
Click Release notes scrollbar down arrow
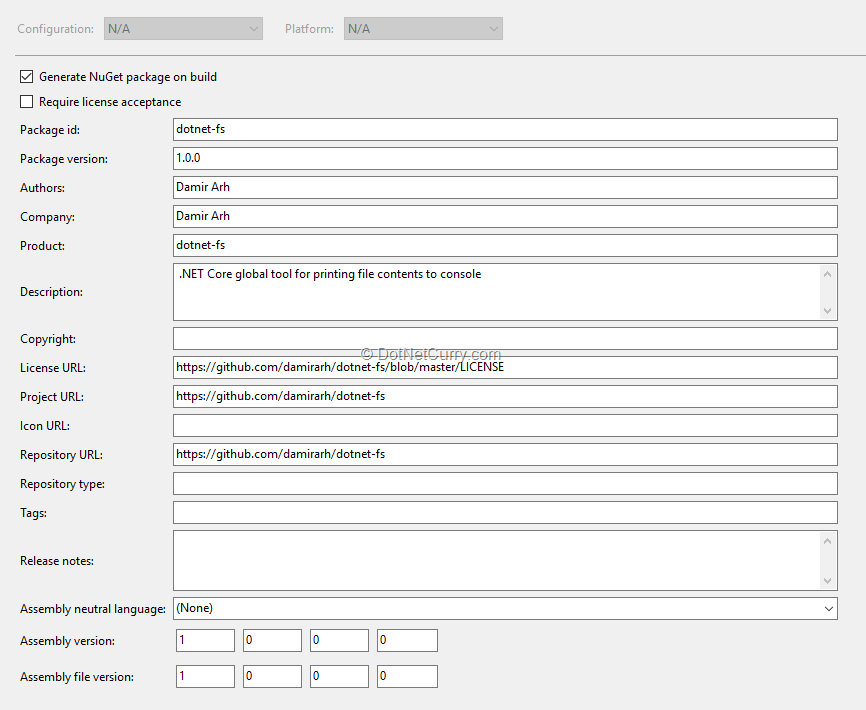coord(827,580)
